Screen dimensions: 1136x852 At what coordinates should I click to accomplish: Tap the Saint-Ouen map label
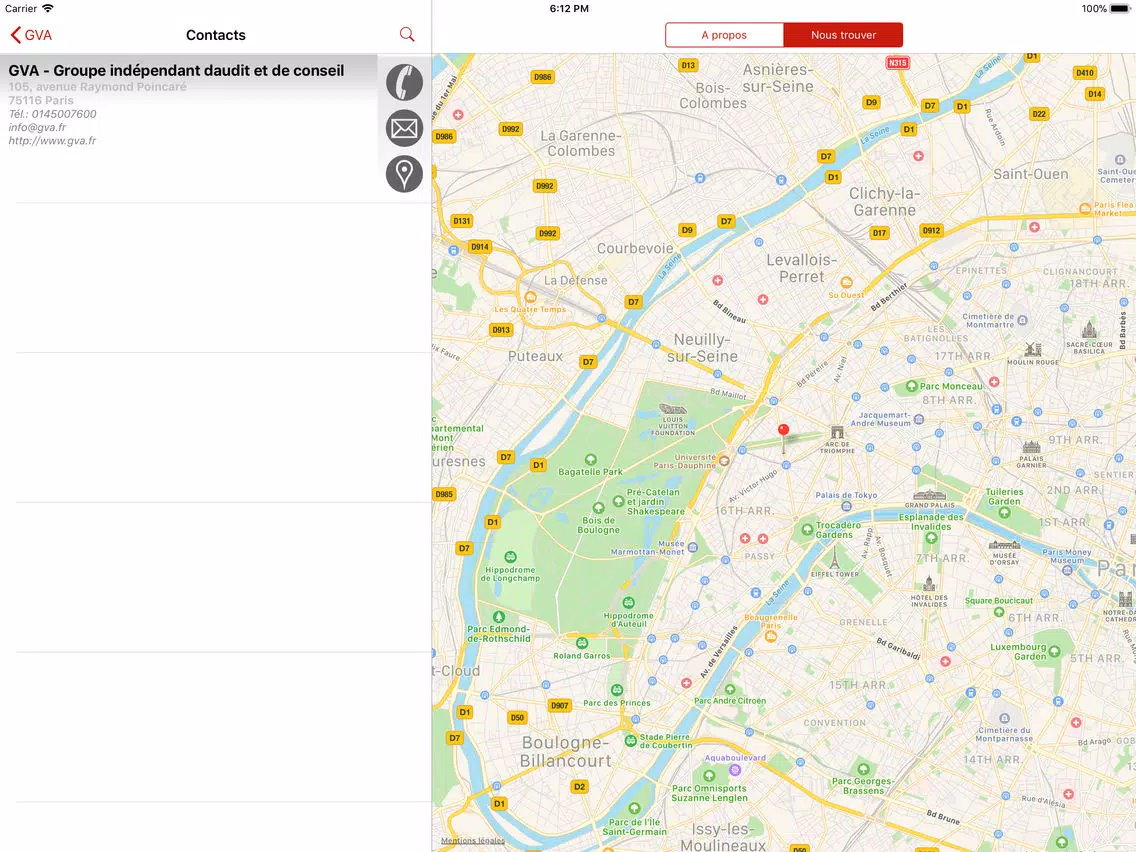coord(1030,174)
